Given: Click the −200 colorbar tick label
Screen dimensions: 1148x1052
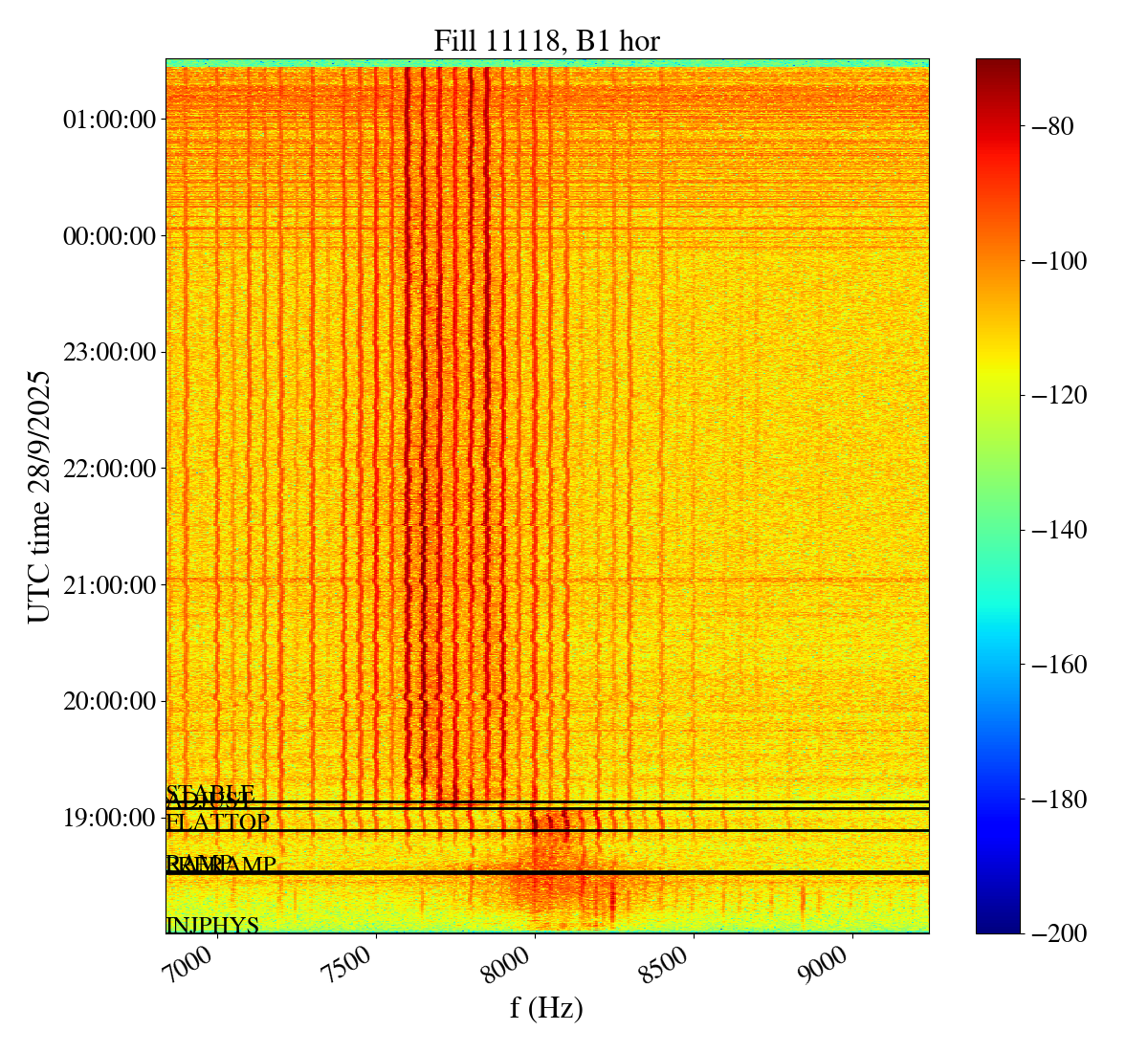Looking at the screenshot, I should click(x=1055, y=933).
